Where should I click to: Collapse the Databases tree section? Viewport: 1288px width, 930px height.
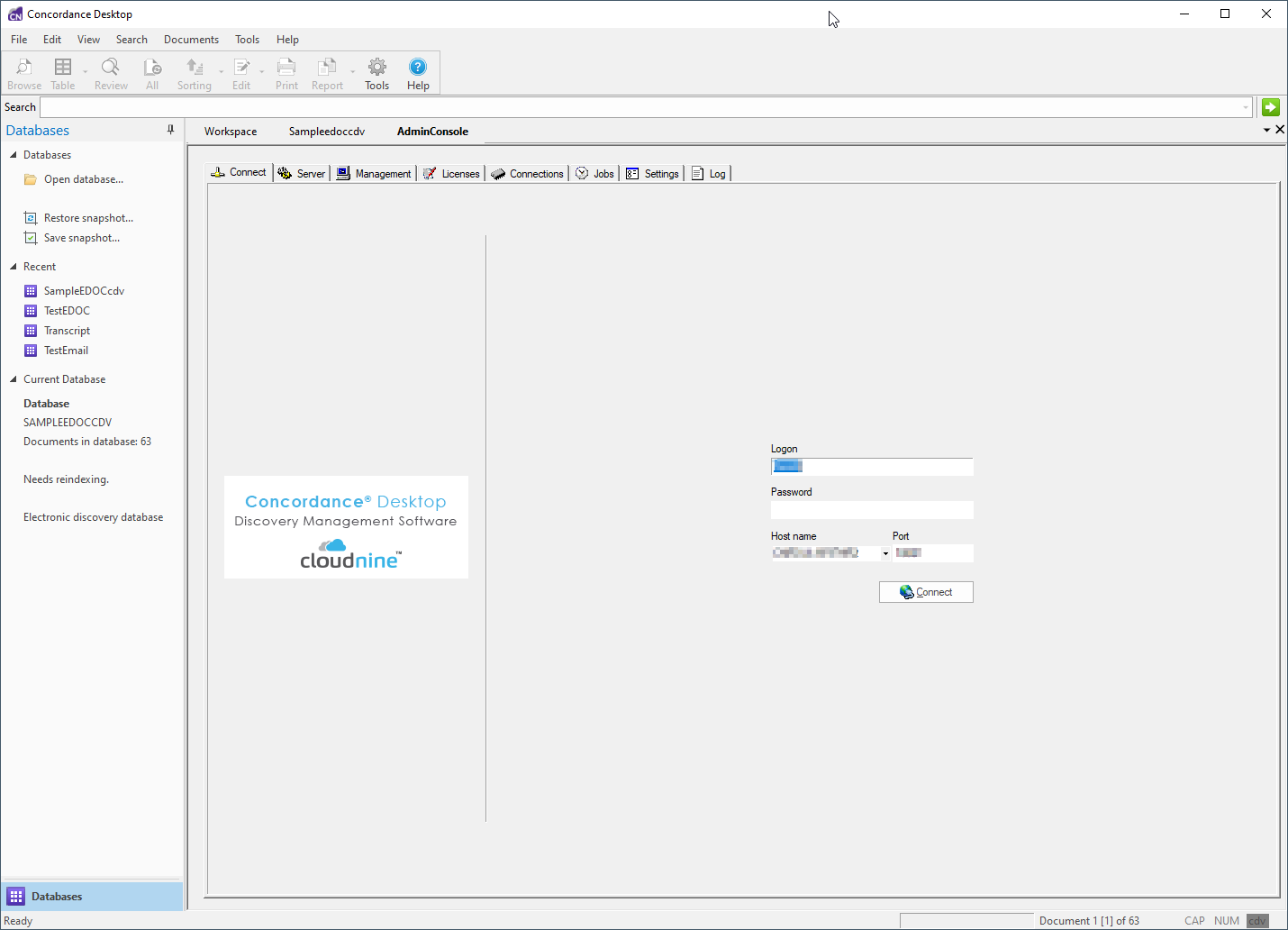(14, 155)
